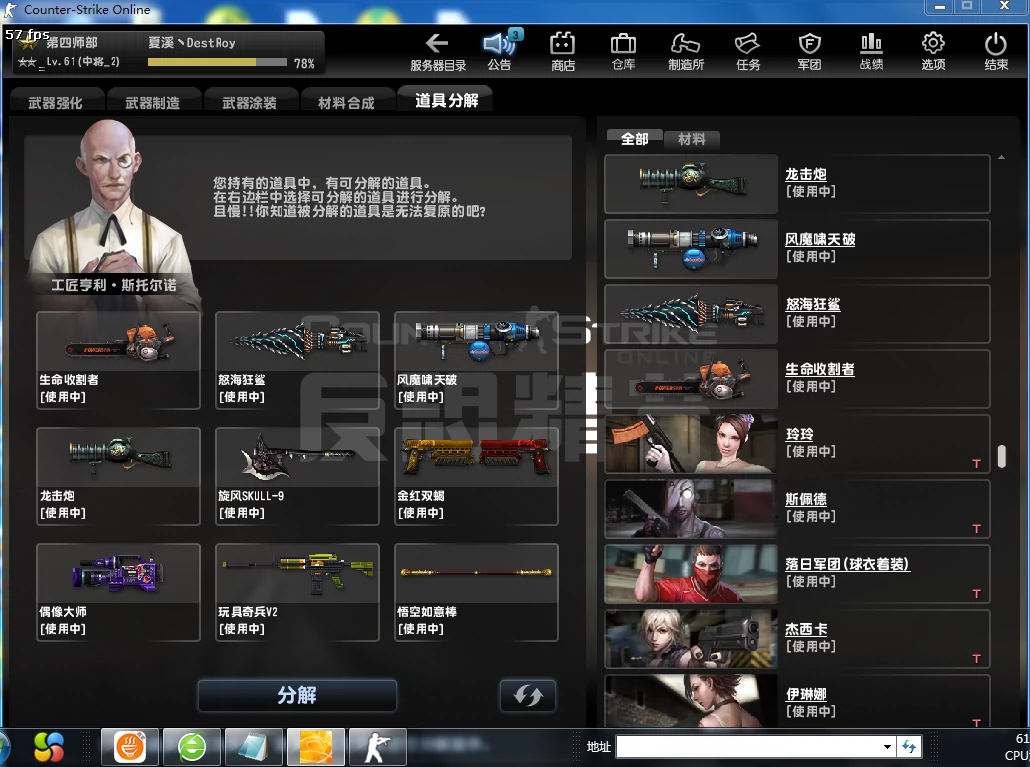Click the 结束 power icon
The image size is (1030, 767).
pos(996,44)
